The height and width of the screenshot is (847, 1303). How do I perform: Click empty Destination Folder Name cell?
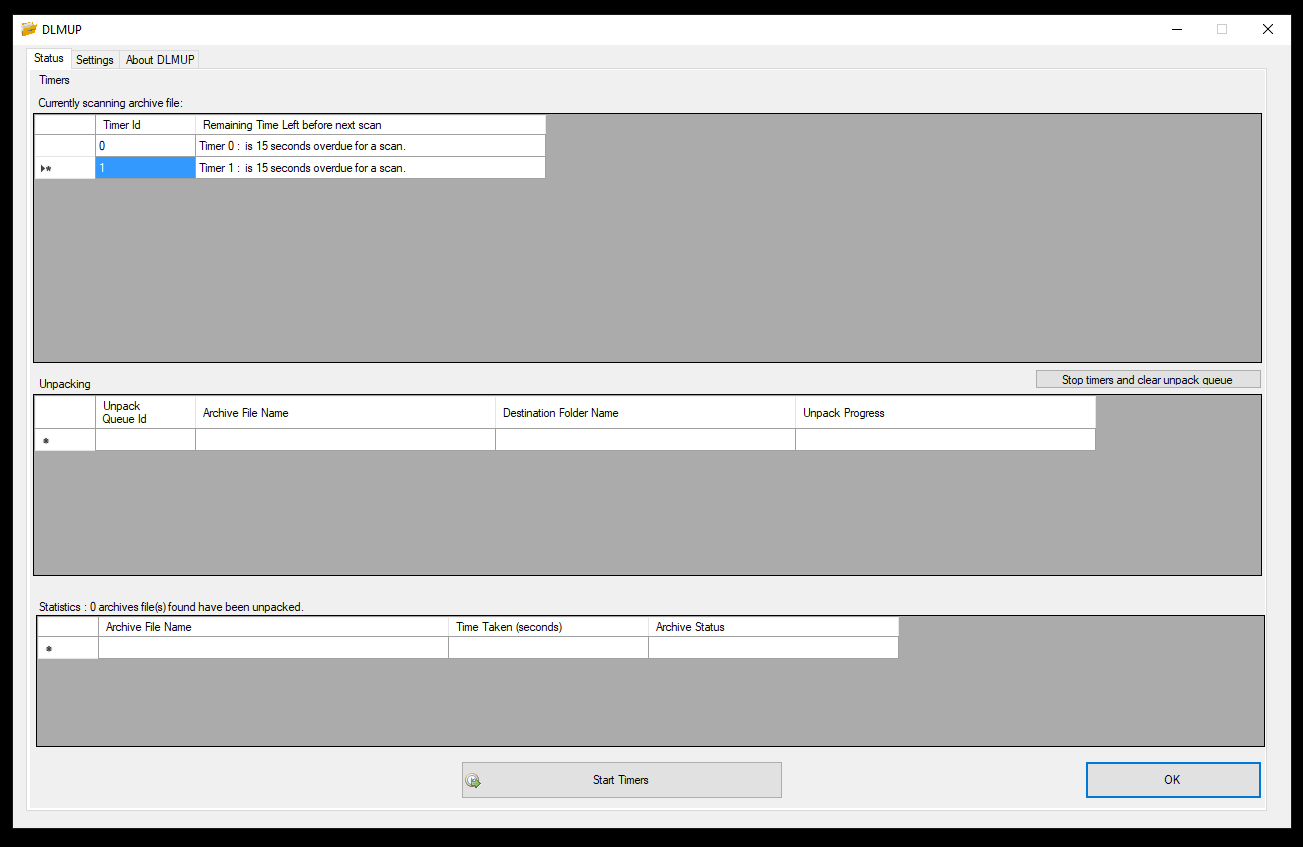coord(645,440)
